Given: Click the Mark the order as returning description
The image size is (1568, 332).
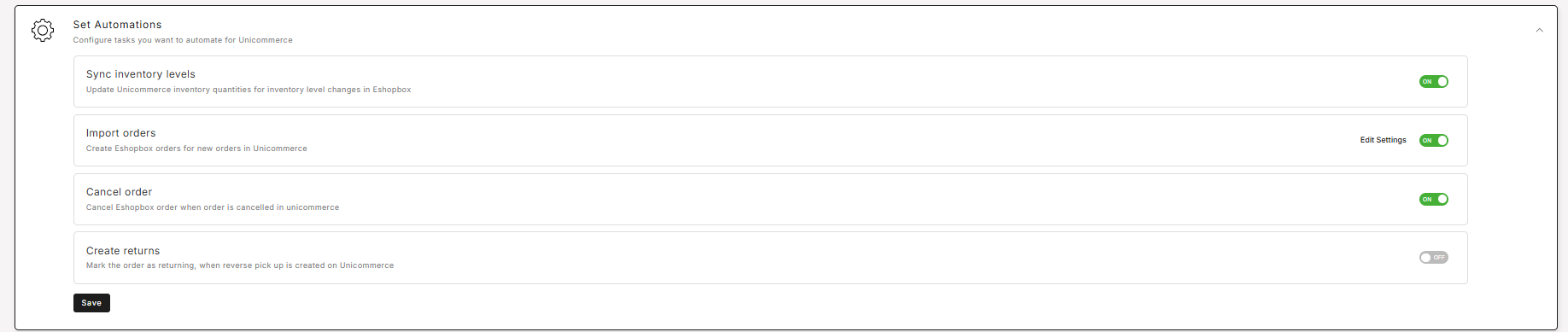Looking at the screenshot, I should pos(240,265).
